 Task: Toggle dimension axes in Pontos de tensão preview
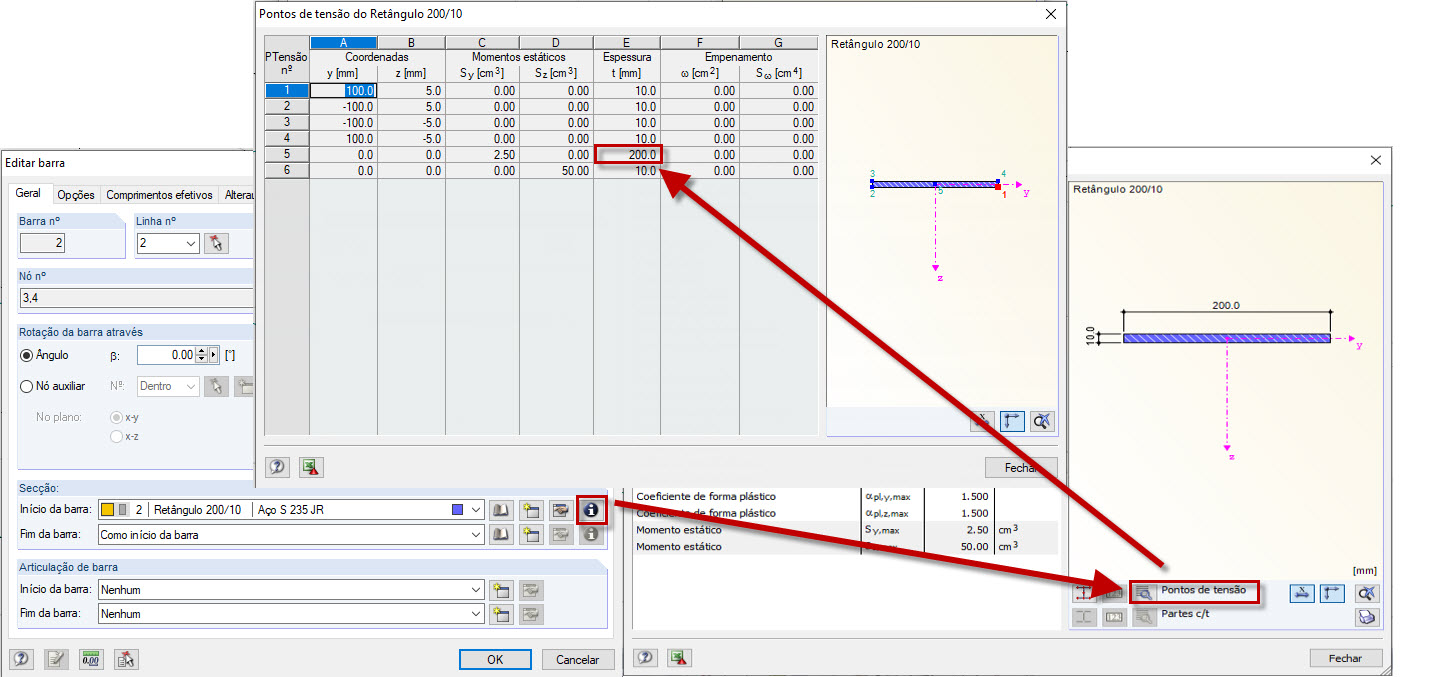click(x=1012, y=422)
